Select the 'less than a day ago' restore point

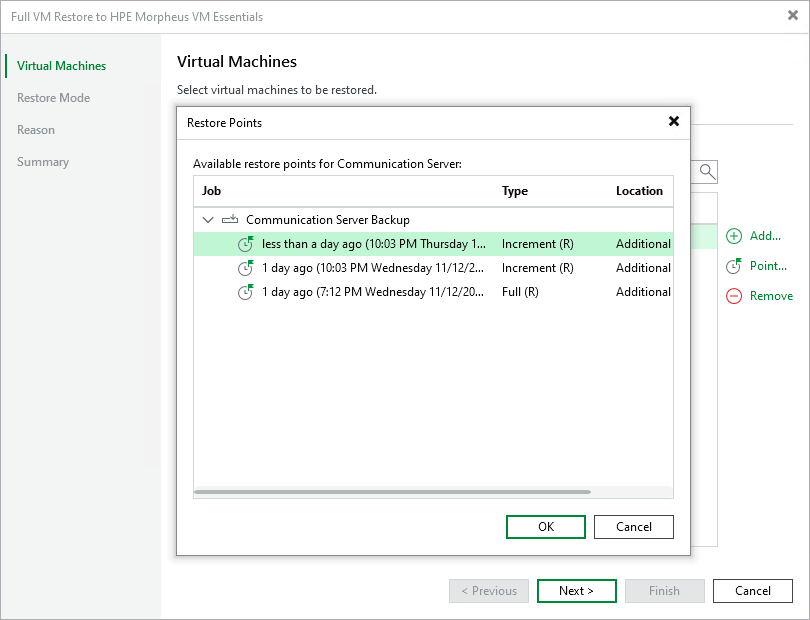(x=433, y=244)
